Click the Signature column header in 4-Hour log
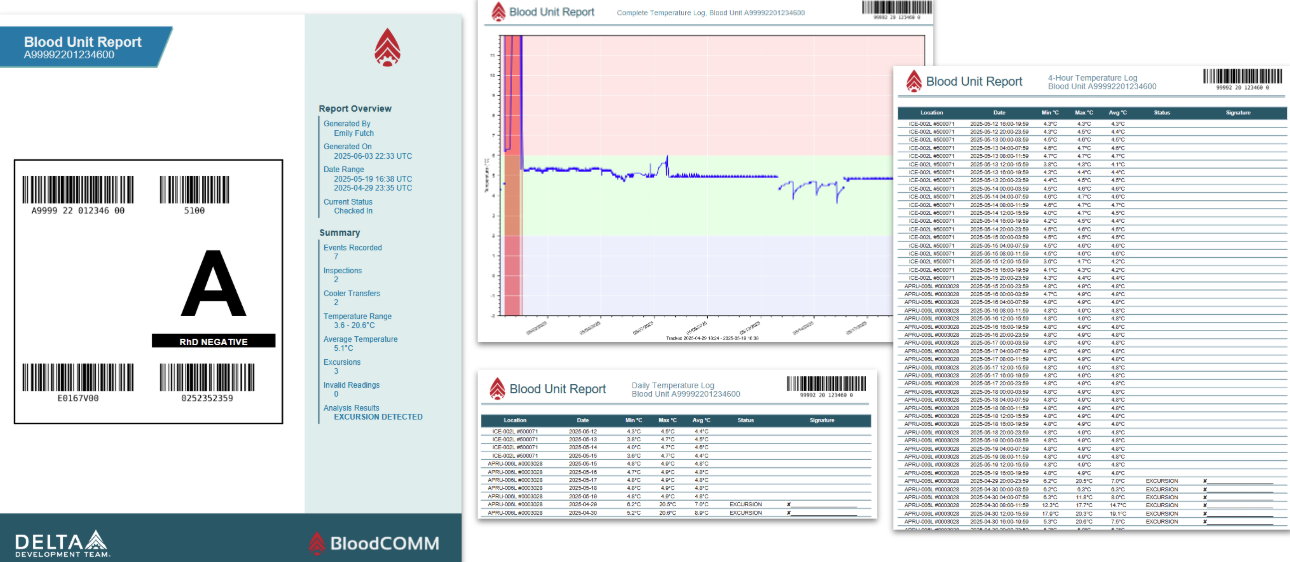 [x=1238, y=113]
